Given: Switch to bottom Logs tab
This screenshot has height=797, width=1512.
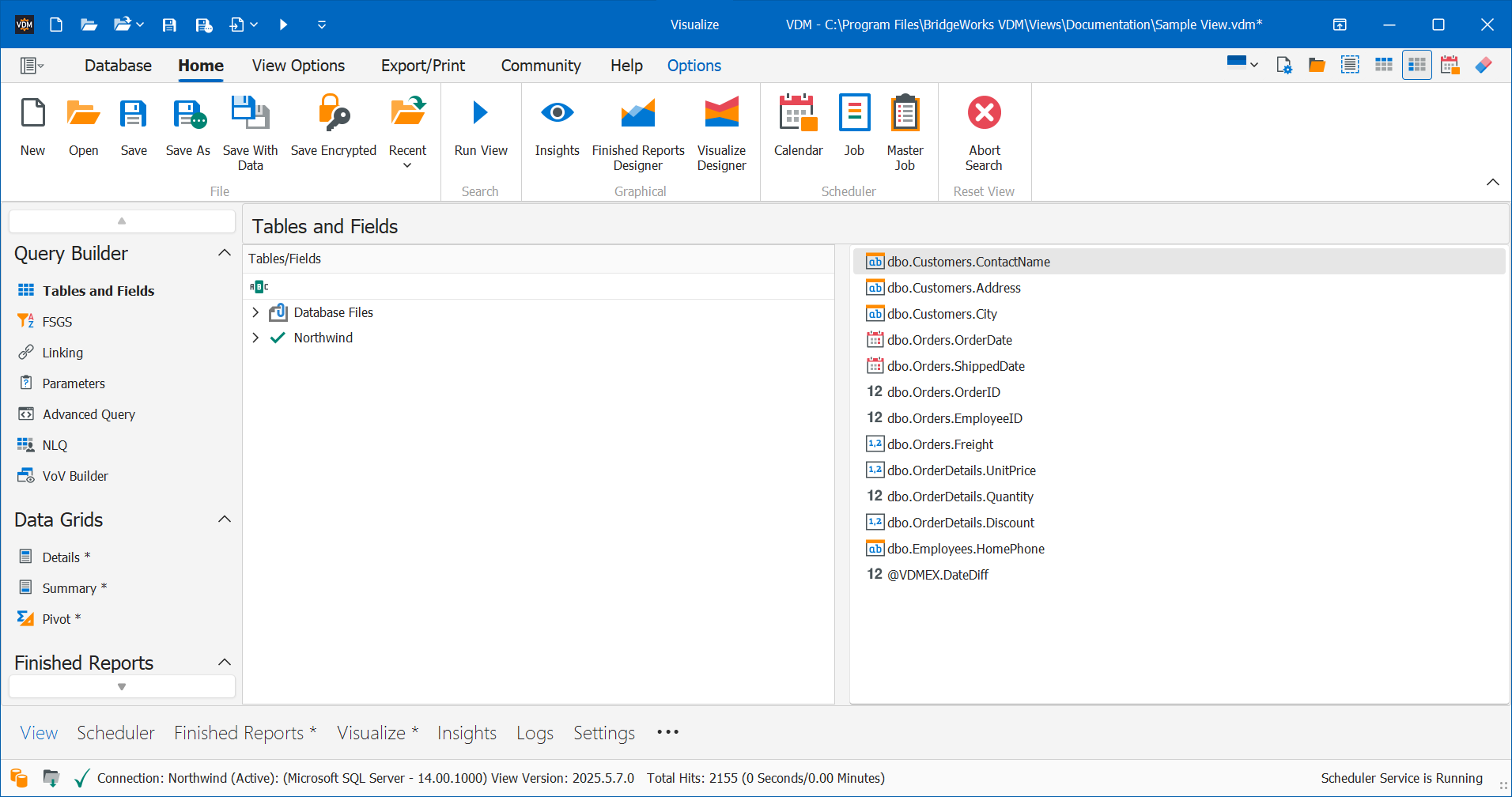Looking at the screenshot, I should tap(535, 733).
